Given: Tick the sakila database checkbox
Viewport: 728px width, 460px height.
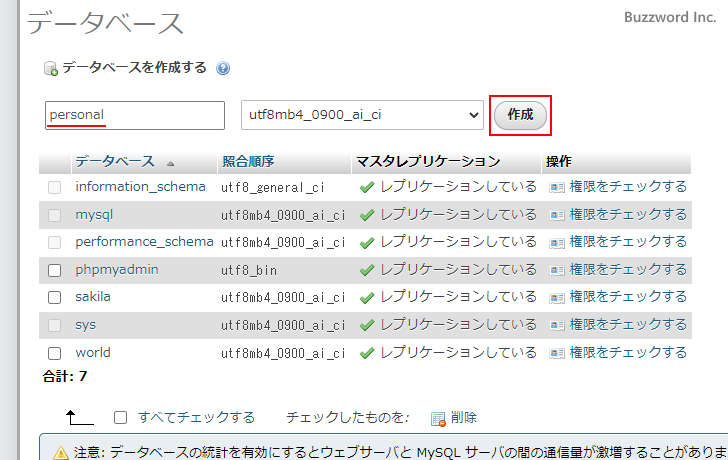Looking at the screenshot, I should (x=55, y=298).
